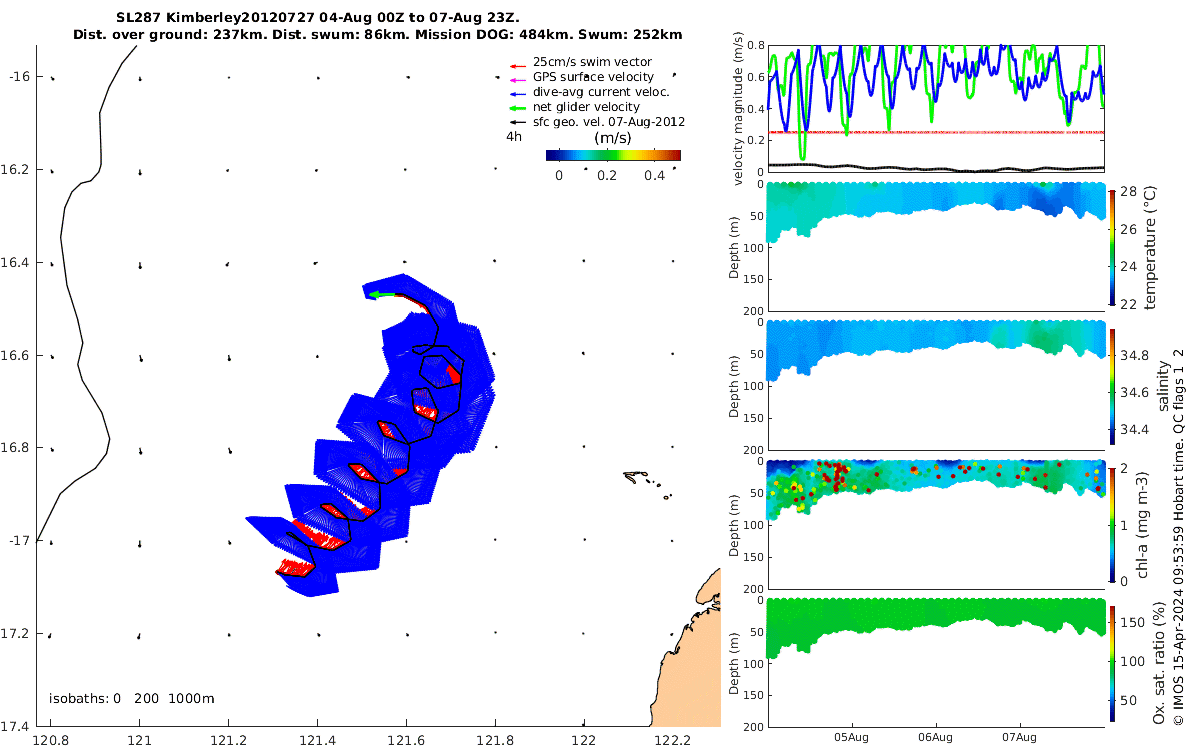This screenshot has width=1200, height=750.
Task: Click the velocity colorbar tick '0.2'
Action: pos(606,175)
